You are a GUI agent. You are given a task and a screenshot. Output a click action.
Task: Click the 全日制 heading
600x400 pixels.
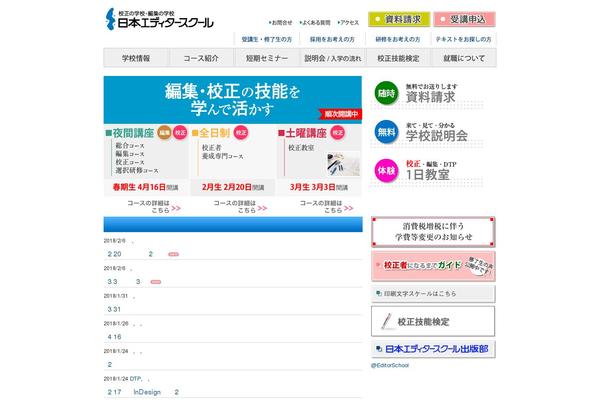211,133
